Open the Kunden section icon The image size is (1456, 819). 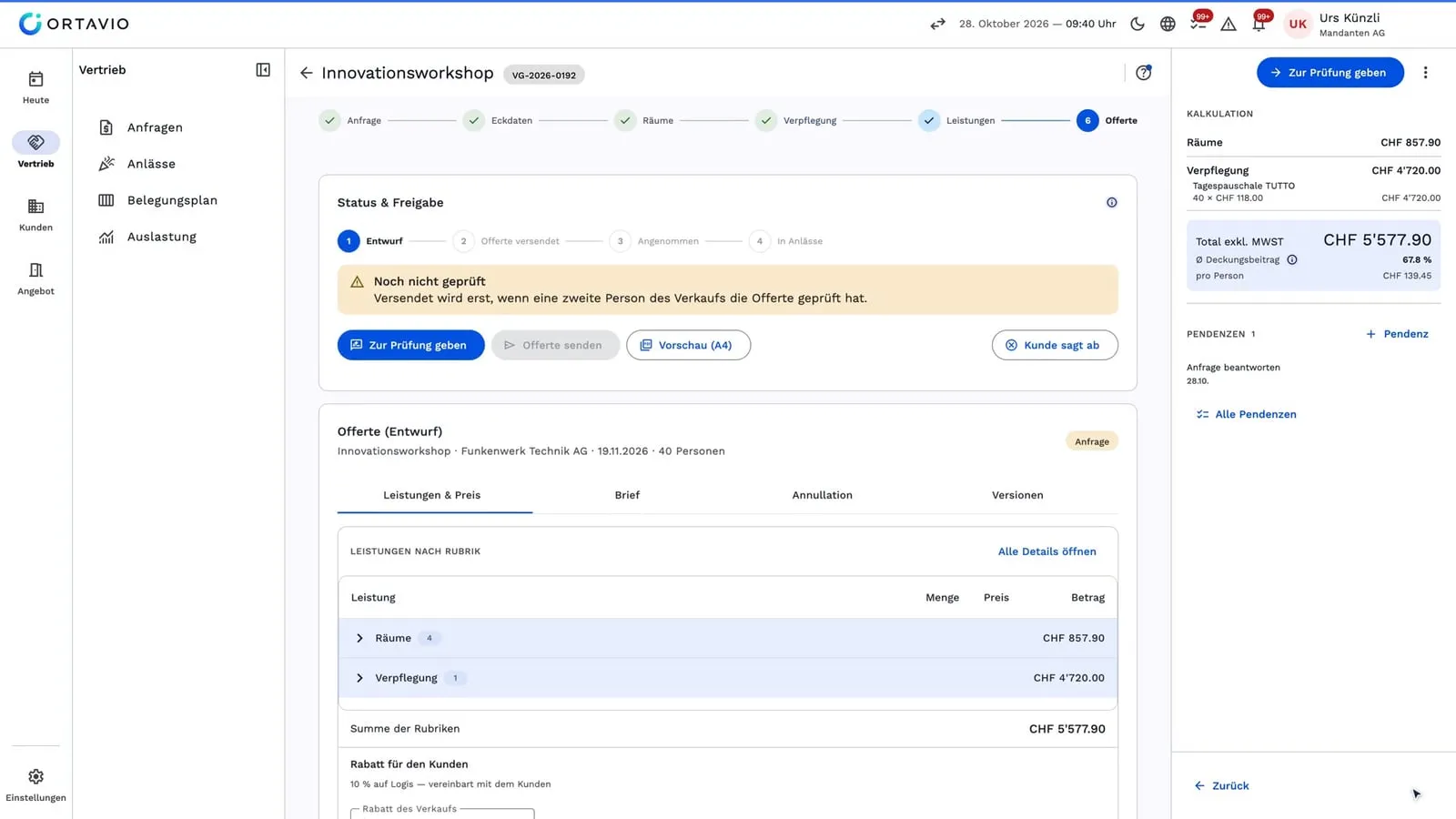(x=35, y=207)
